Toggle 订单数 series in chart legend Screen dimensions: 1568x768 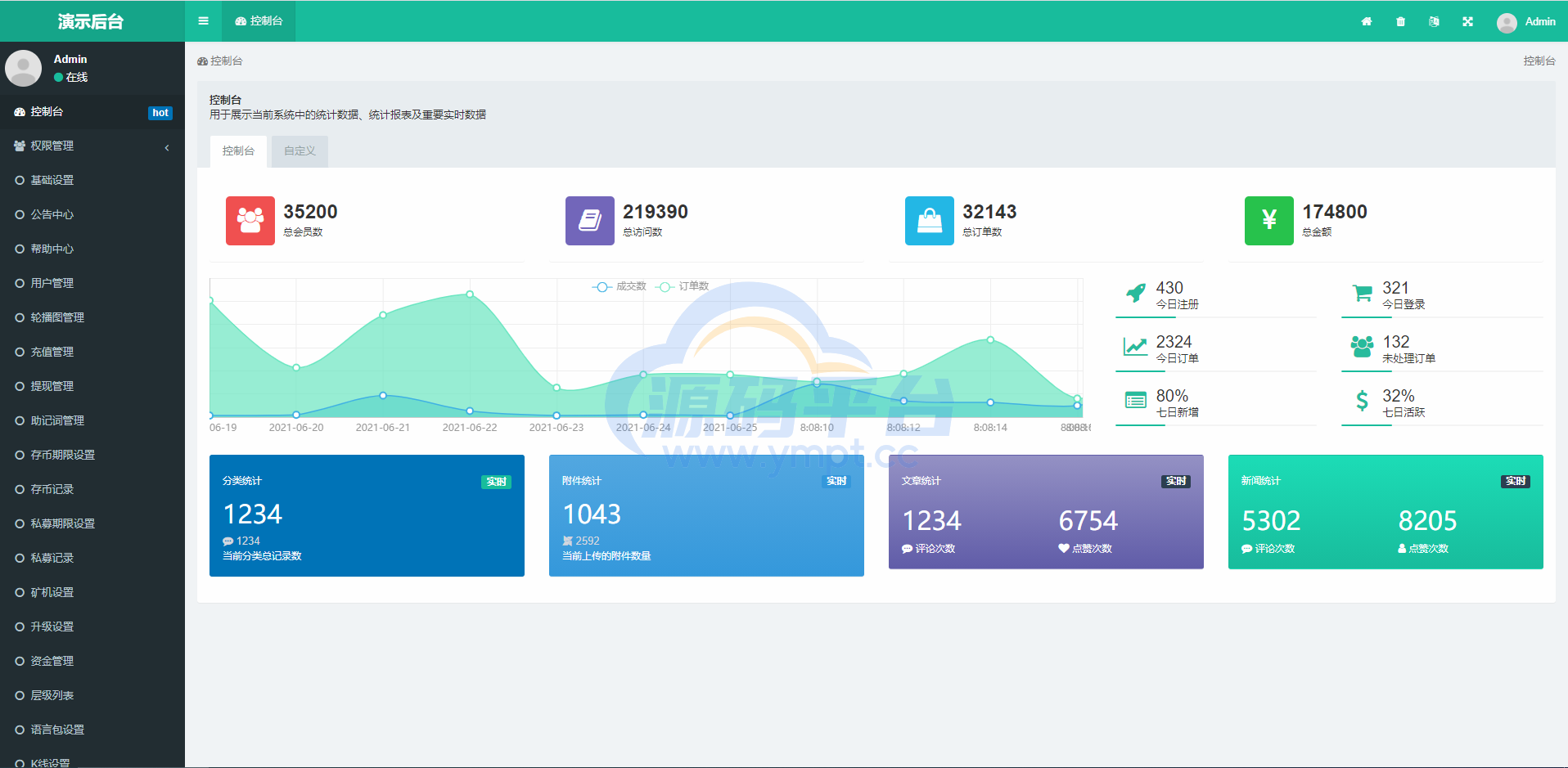[683, 286]
